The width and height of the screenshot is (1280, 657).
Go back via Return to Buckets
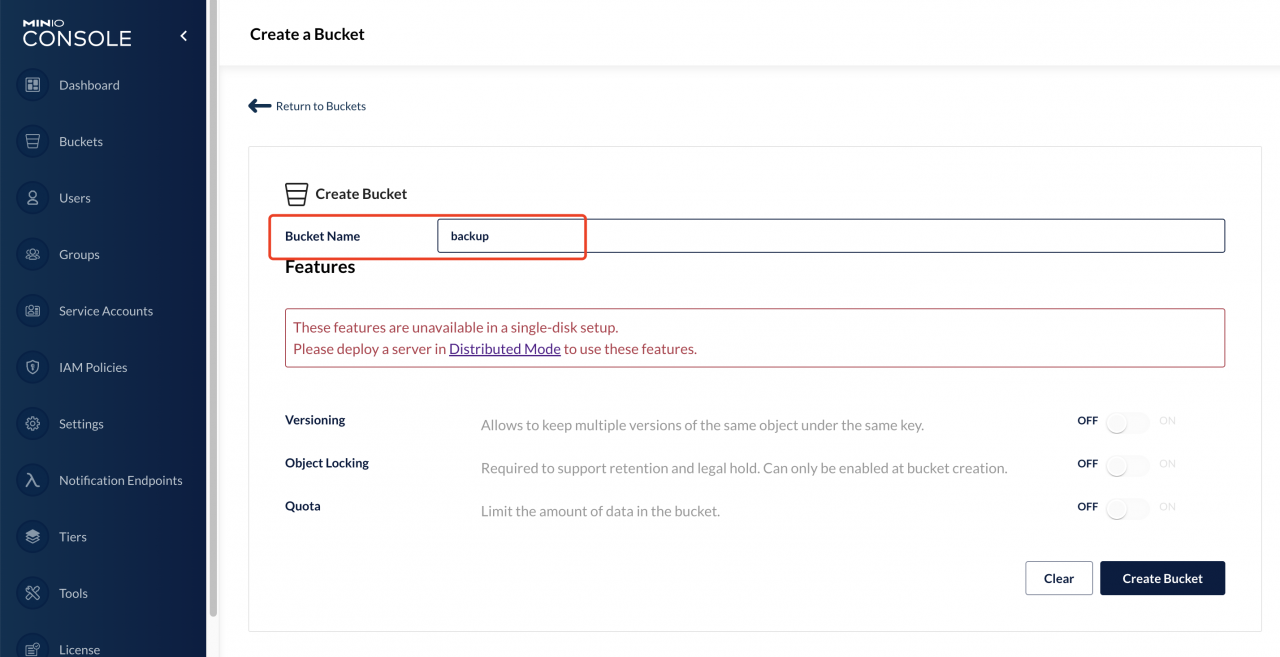click(x=307, y=105)
